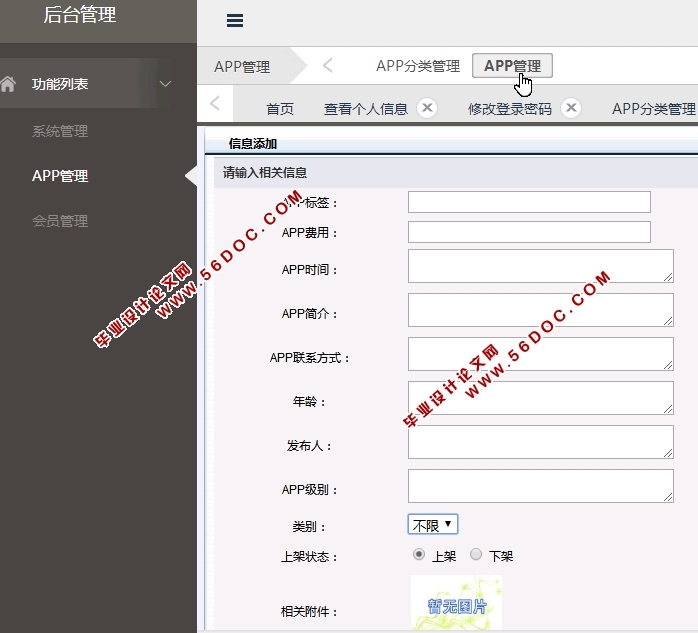Toggle the hamburger menu icon
The image size is (698, 633).
pos(235,20)
